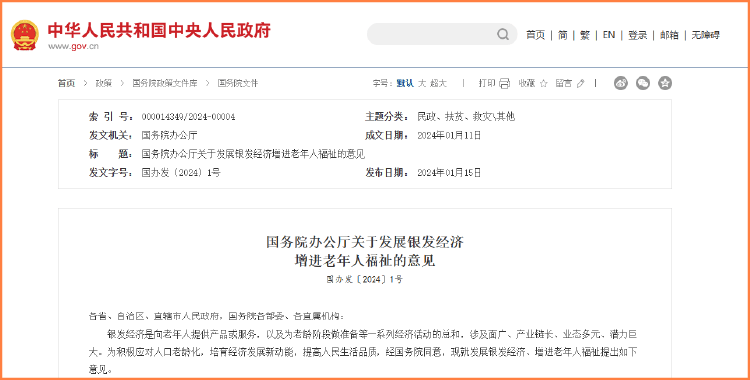
Task: Open the 邮箱 mailbox link
Action: pyautogui.click(x=669, y=35)
